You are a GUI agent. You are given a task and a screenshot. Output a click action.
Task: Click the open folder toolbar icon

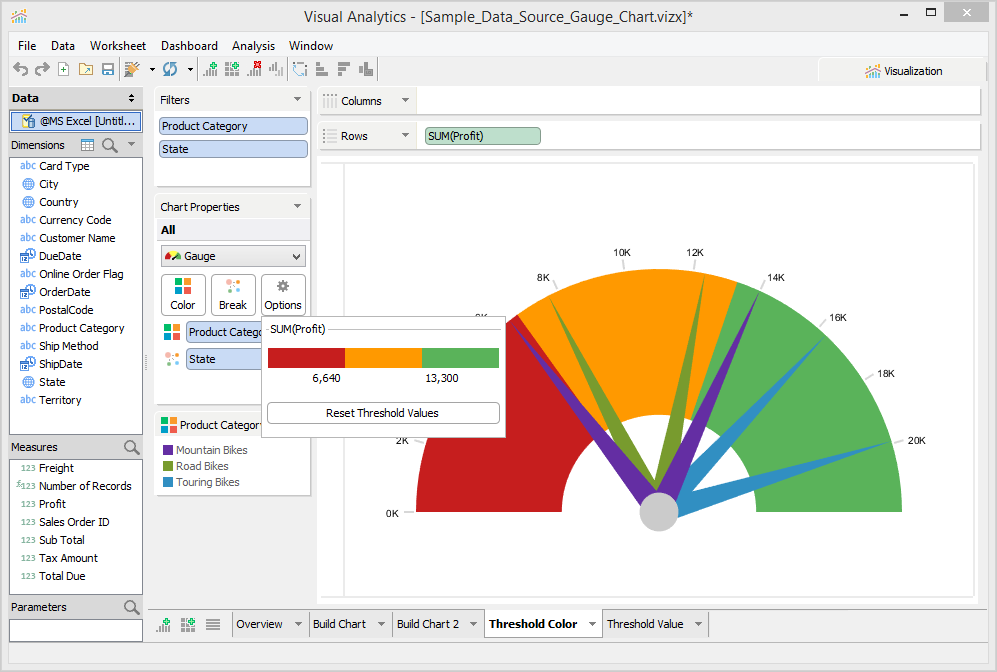pos(86,69)
